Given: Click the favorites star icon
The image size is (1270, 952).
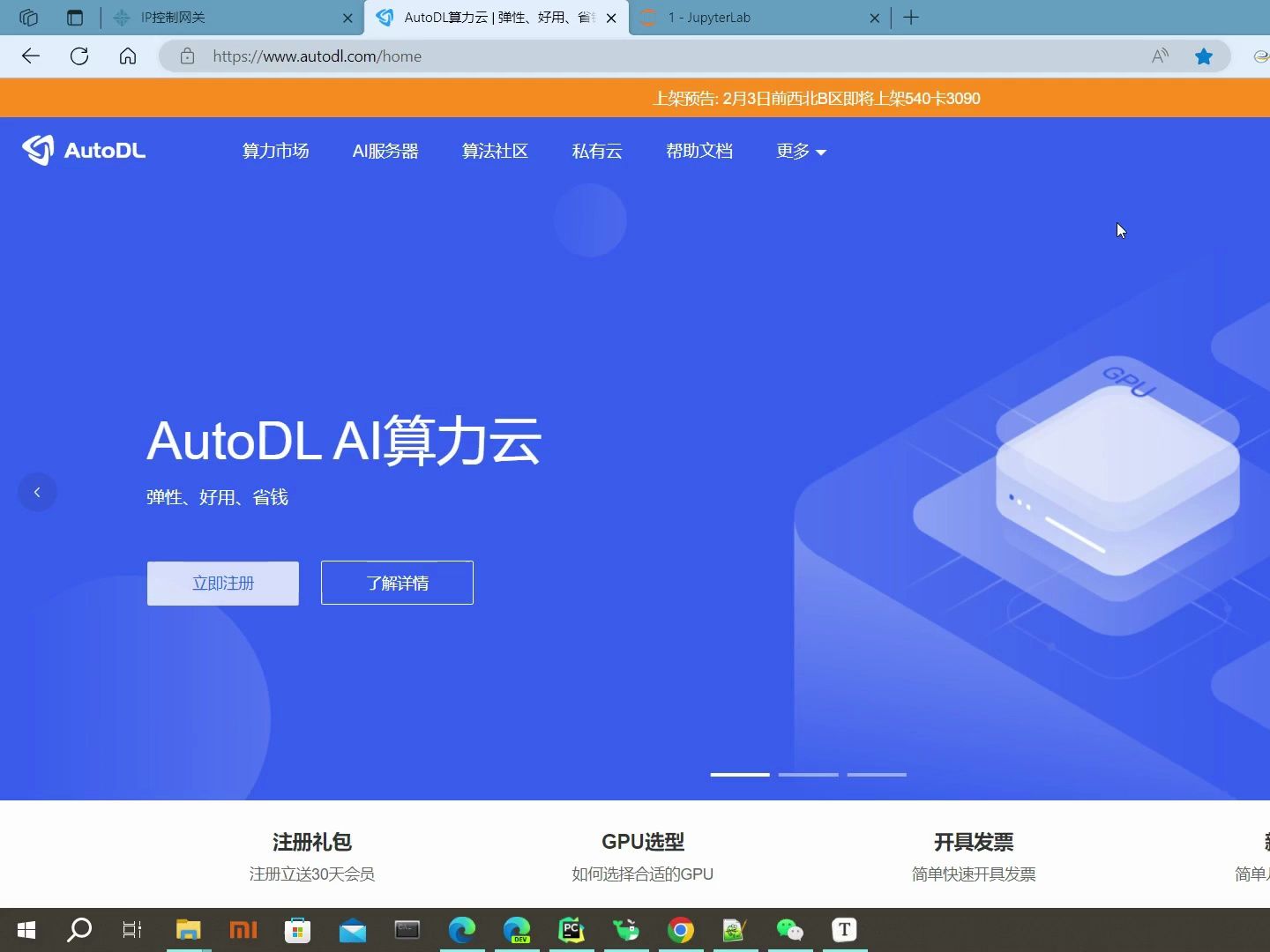Looking at the screenshot, I should point(1204,56).
